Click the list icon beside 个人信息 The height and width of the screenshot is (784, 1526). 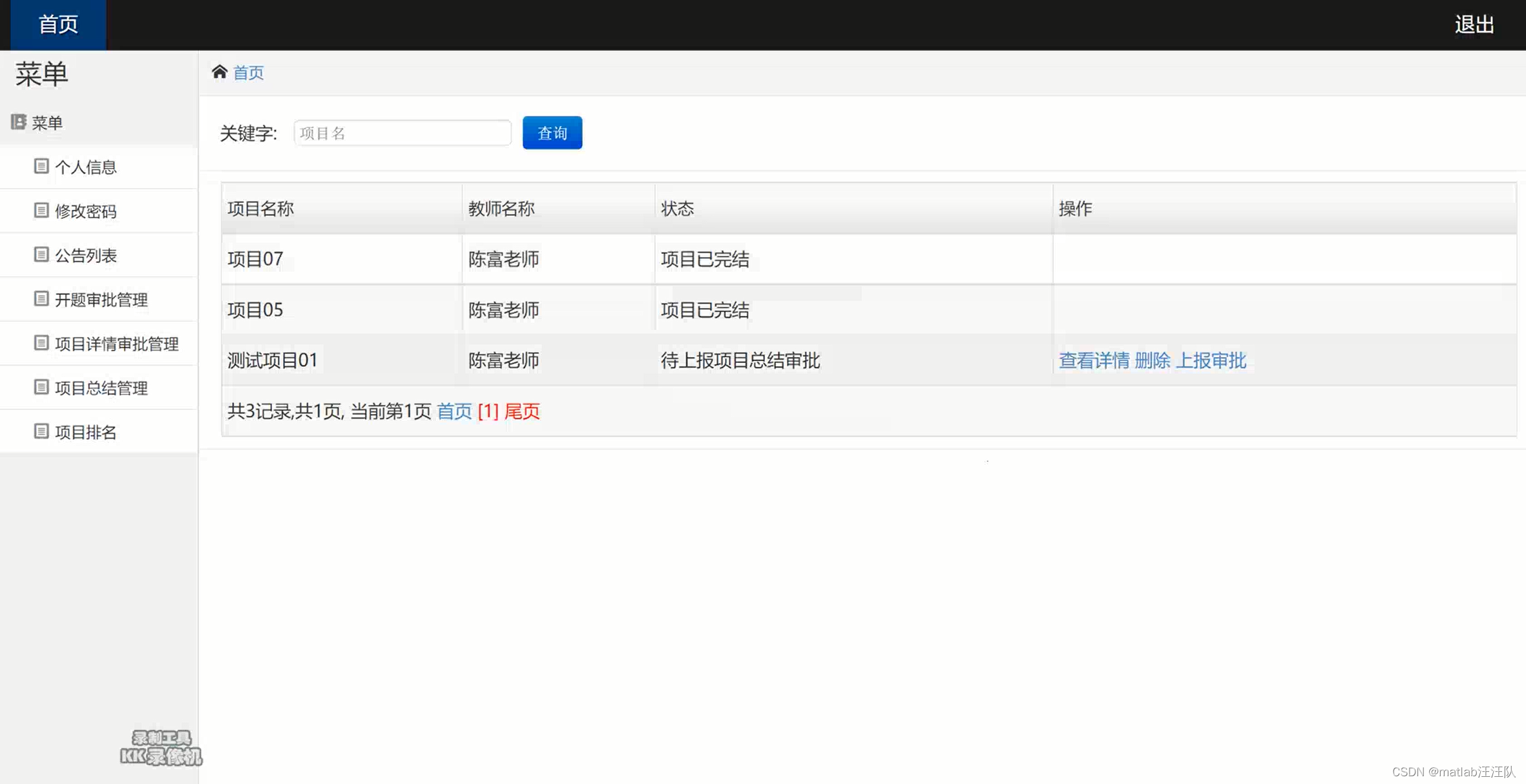point(41,167)
